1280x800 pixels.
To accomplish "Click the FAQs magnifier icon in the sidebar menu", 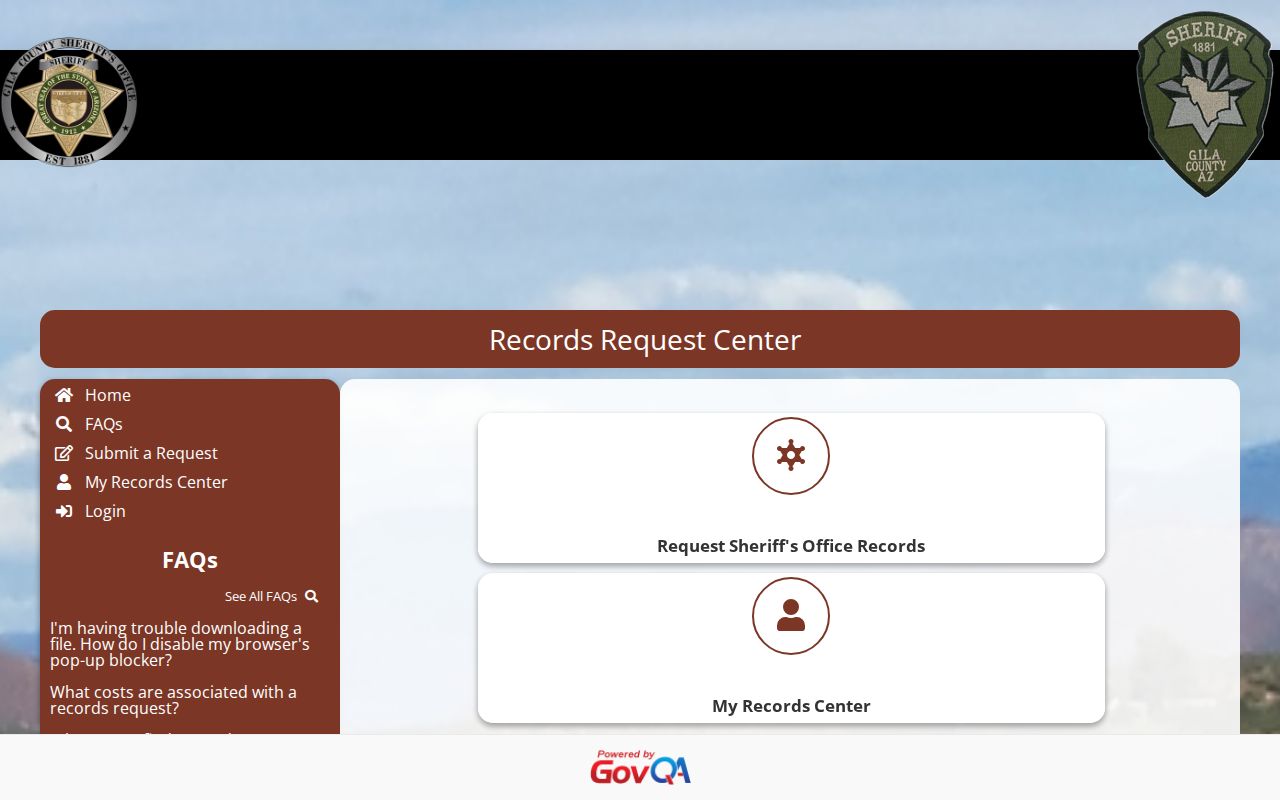I will click(x=64, y=424).
